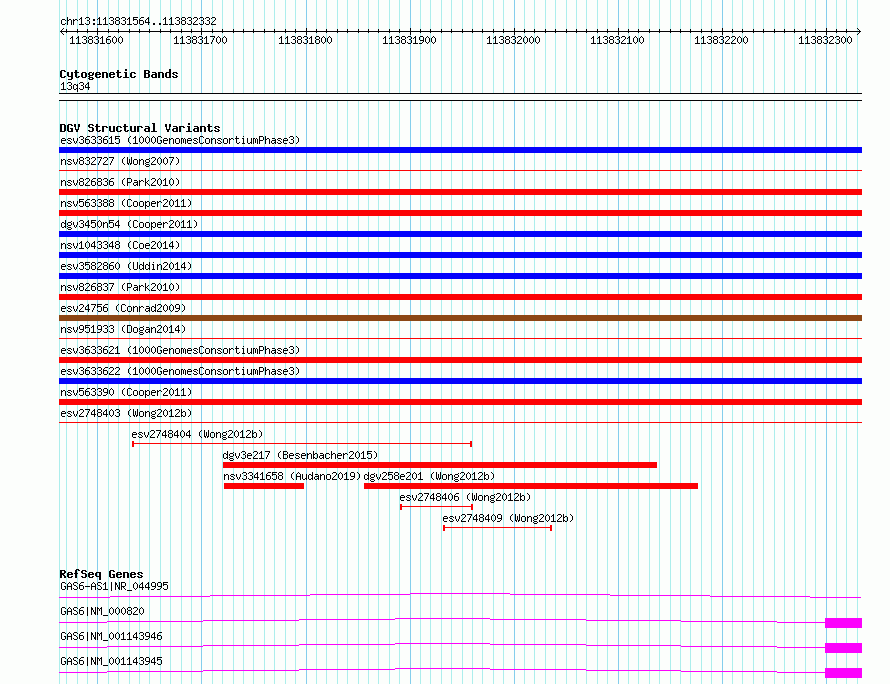This screenshot has height=684, width=890.
Task: Click ruler position 113832200
Action: [x=721, y=40]
